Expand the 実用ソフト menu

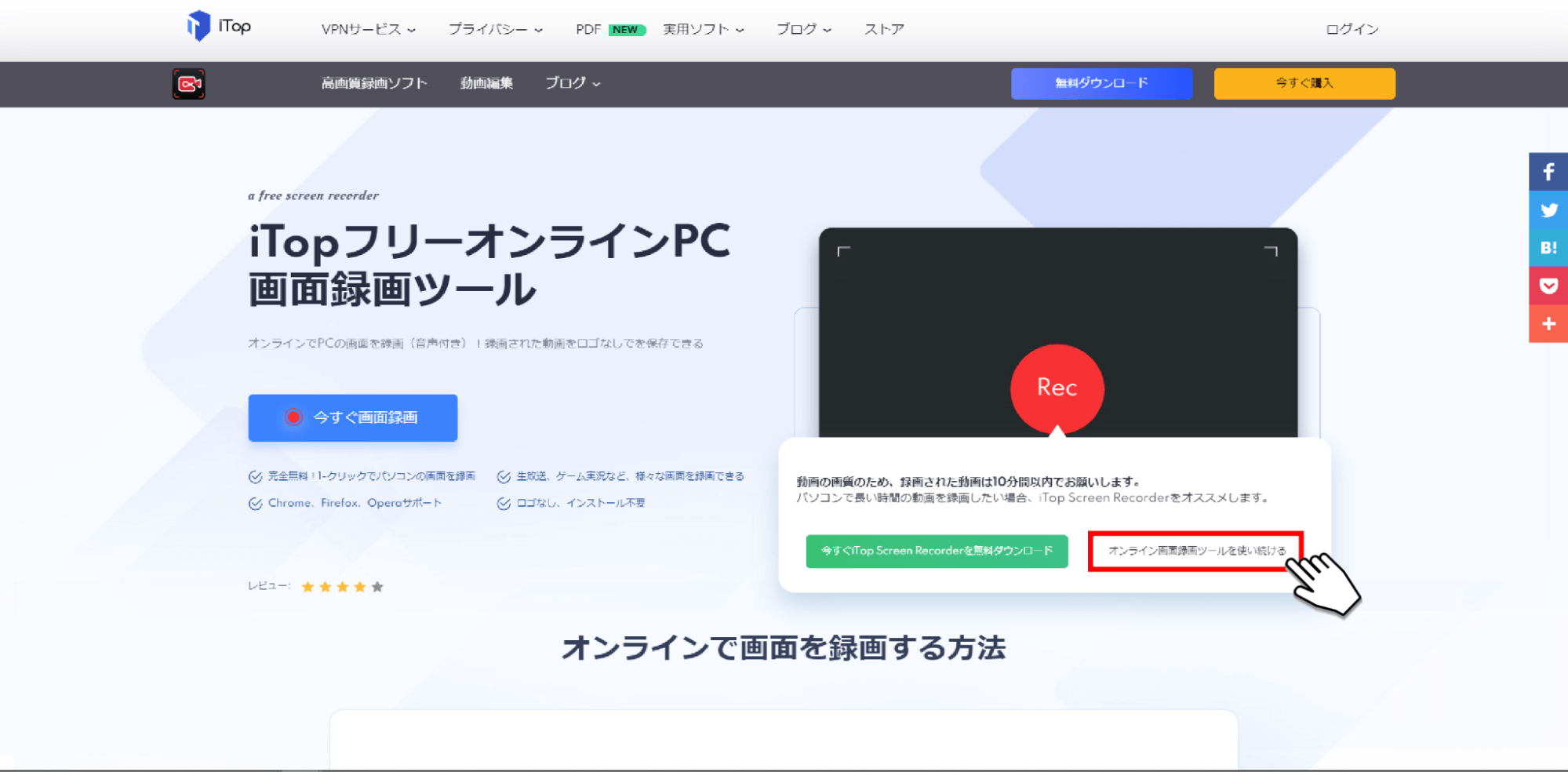coord(703,29)
